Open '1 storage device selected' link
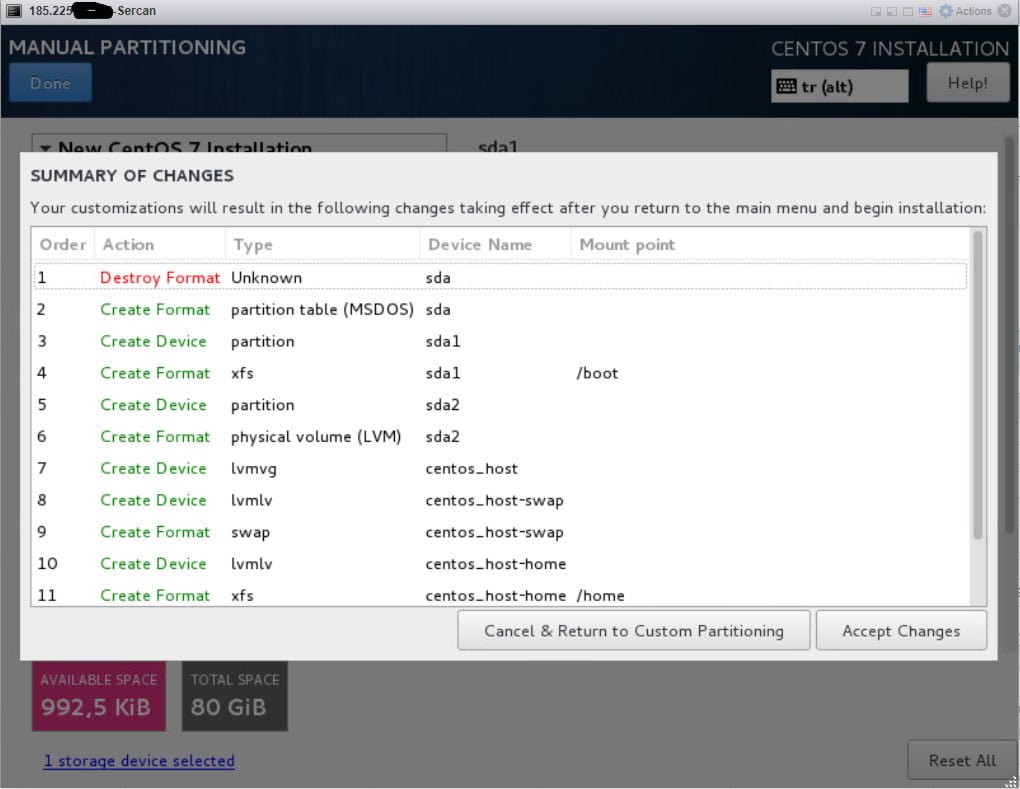The width and height of the screenshot is (1020, 789). tap(139, 760)
